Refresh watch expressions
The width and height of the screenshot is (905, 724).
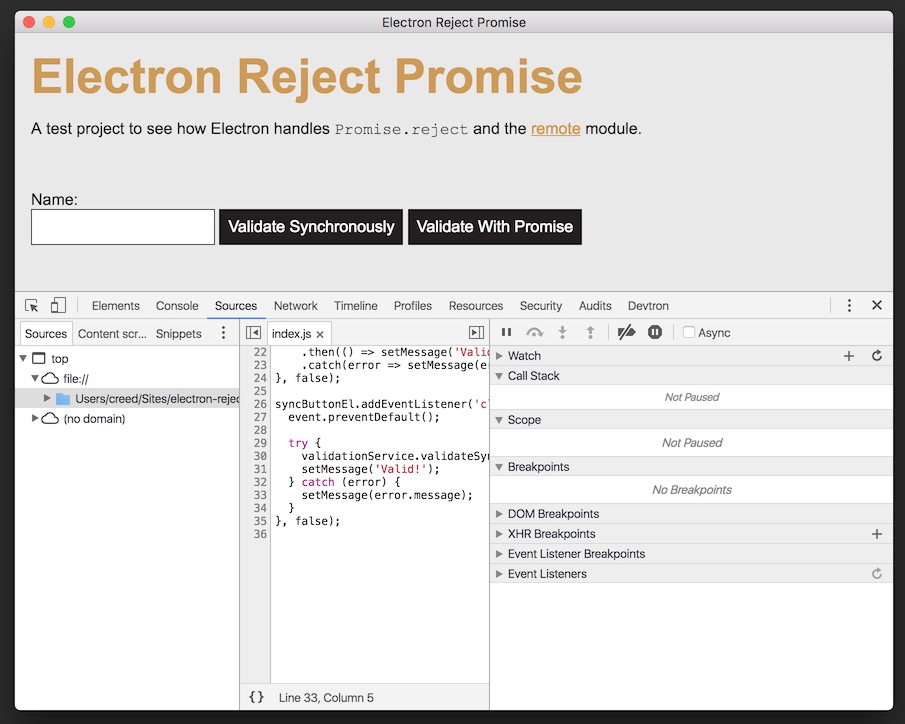coord(877,356)
